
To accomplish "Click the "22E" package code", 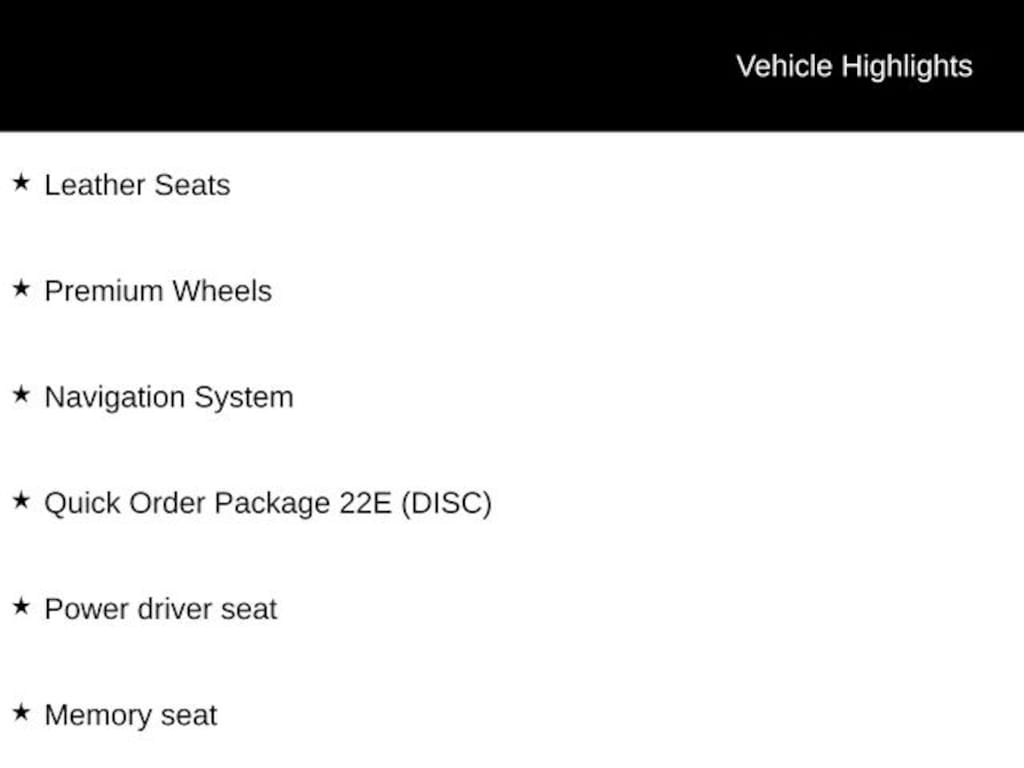I will (365, 503).
